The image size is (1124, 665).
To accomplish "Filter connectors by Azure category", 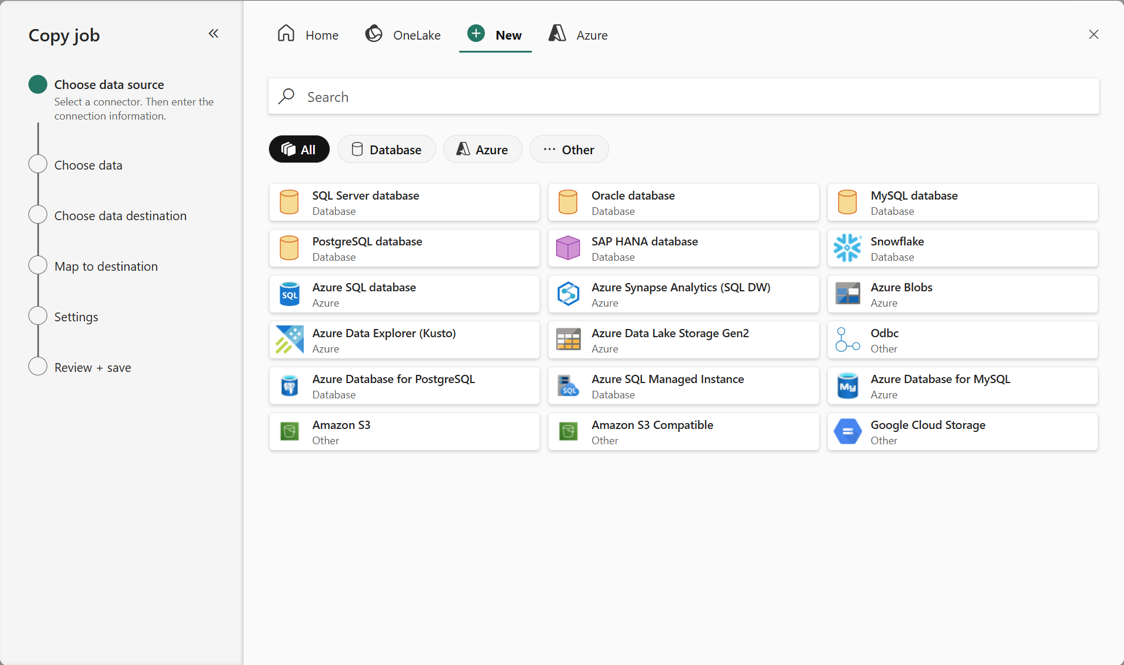I will pyautogui.click(x=482, y=149).
